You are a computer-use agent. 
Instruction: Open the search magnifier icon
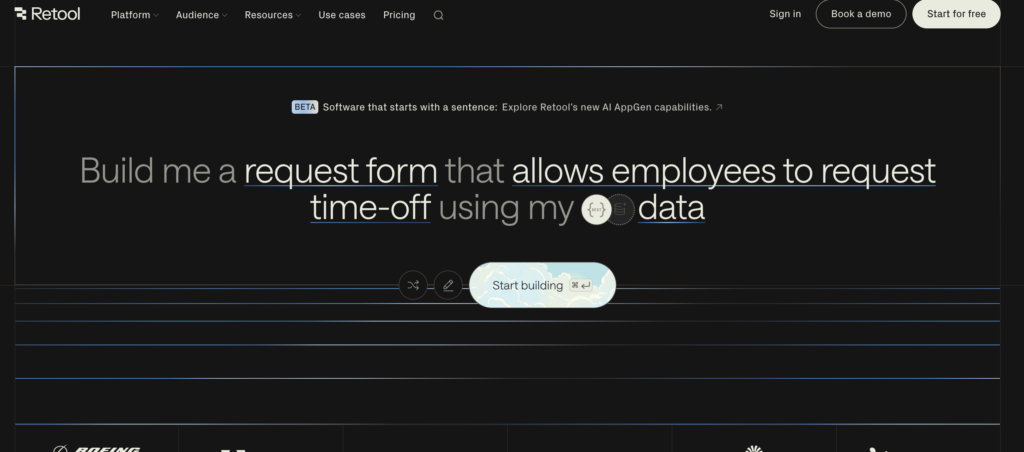[x=438, y=15]
